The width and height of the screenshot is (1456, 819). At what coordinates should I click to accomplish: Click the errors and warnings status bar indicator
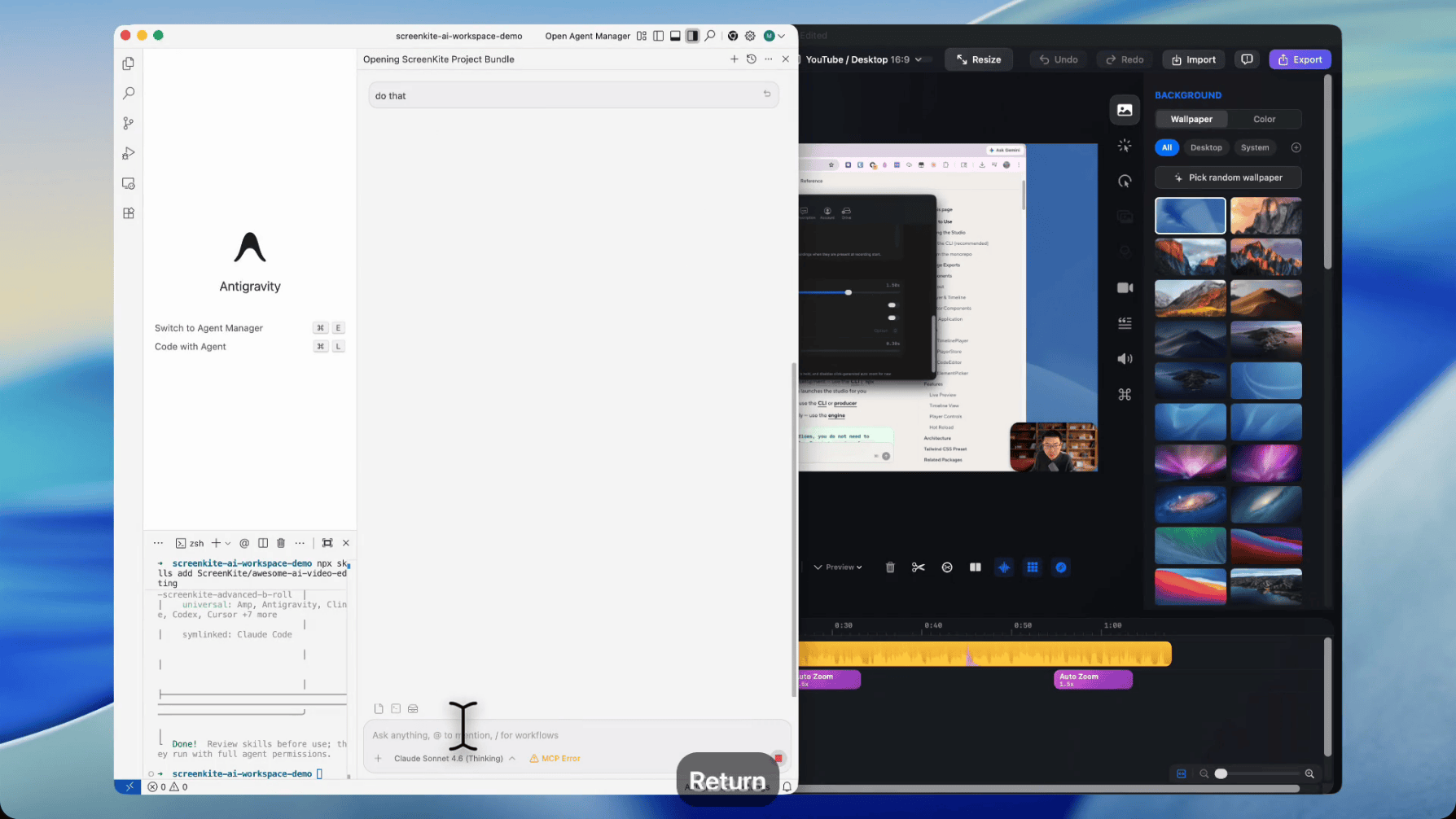pyautogui.click(x=168, y=787)
